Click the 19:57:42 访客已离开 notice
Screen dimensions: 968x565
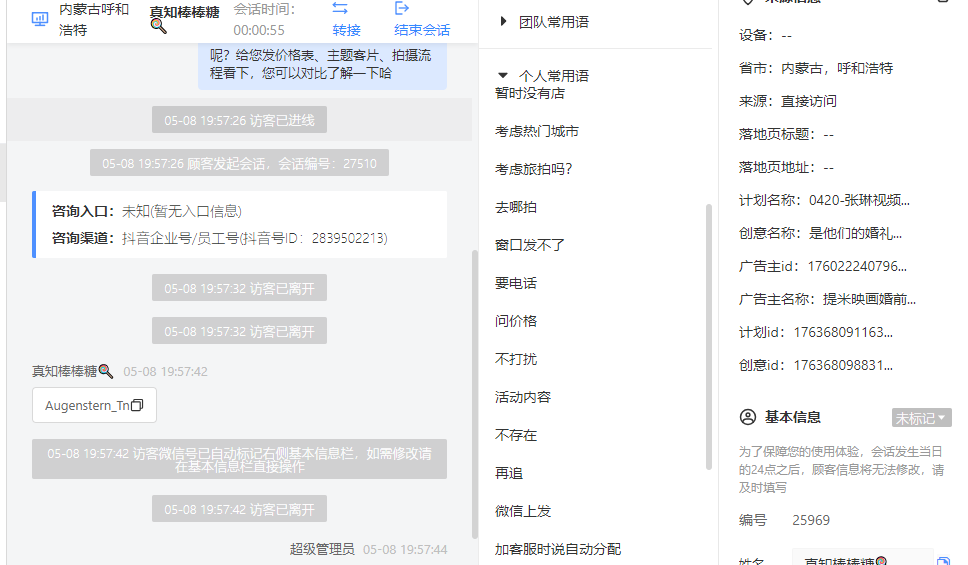tap(240, 509)
